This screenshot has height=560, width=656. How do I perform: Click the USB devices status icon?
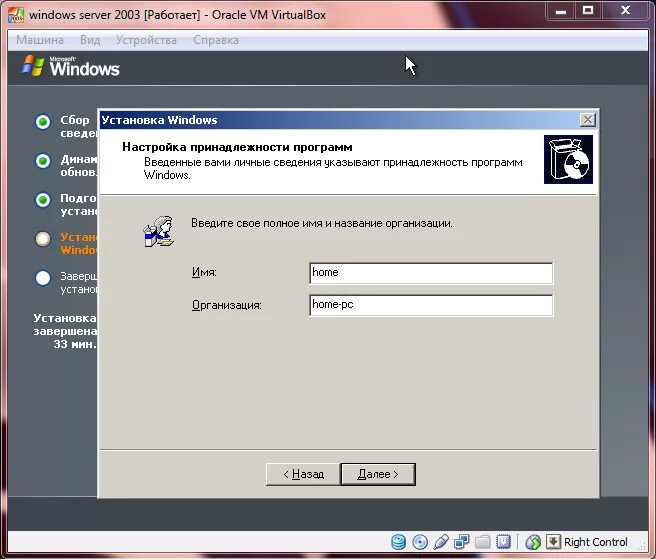tap(441, 542)
